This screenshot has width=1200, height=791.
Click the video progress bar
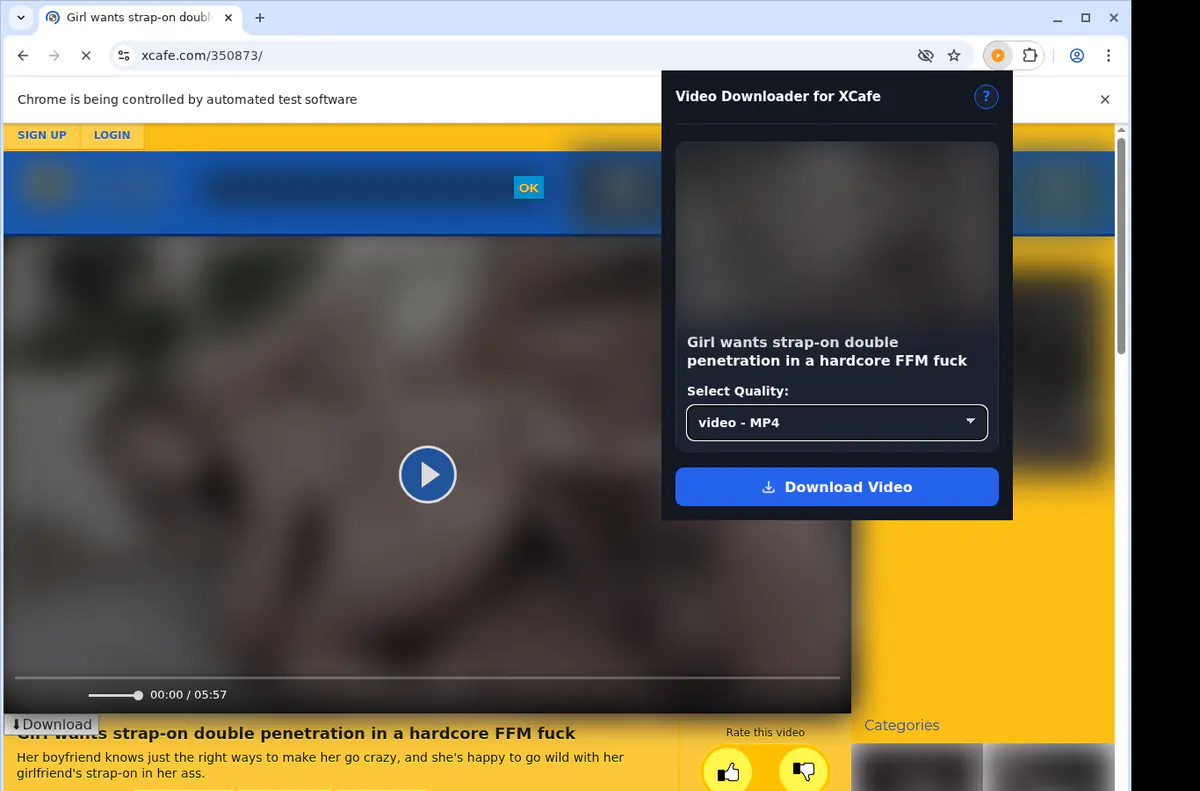pos(427,678)
